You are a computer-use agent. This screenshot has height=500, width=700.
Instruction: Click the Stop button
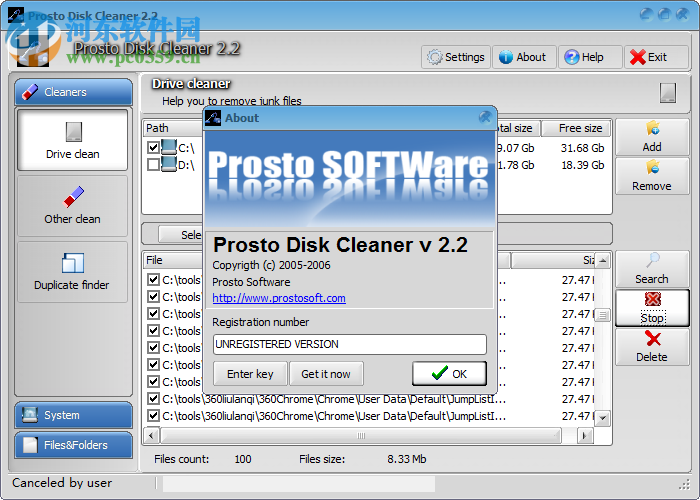click(652, 308)
